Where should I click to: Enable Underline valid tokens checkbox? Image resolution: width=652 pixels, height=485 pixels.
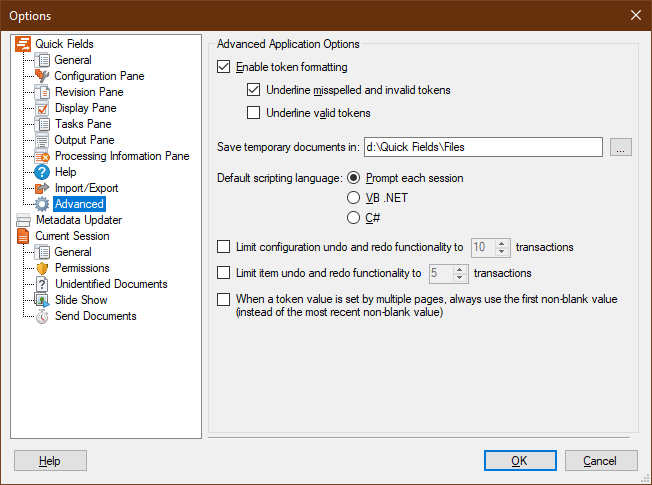point(253,113)
